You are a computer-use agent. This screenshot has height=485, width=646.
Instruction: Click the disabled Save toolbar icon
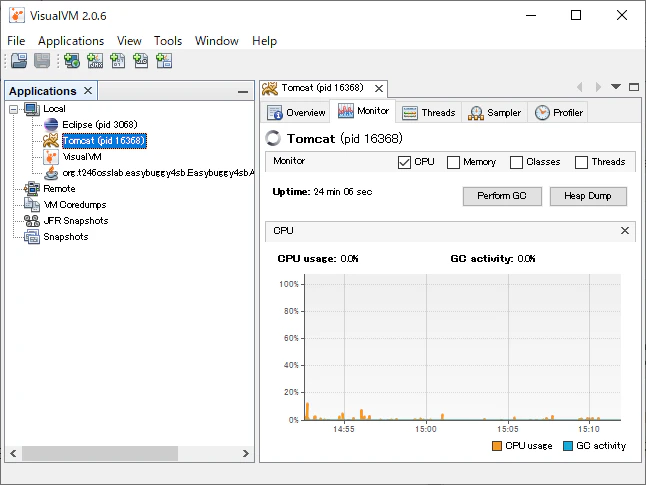(x=42, y=61)
